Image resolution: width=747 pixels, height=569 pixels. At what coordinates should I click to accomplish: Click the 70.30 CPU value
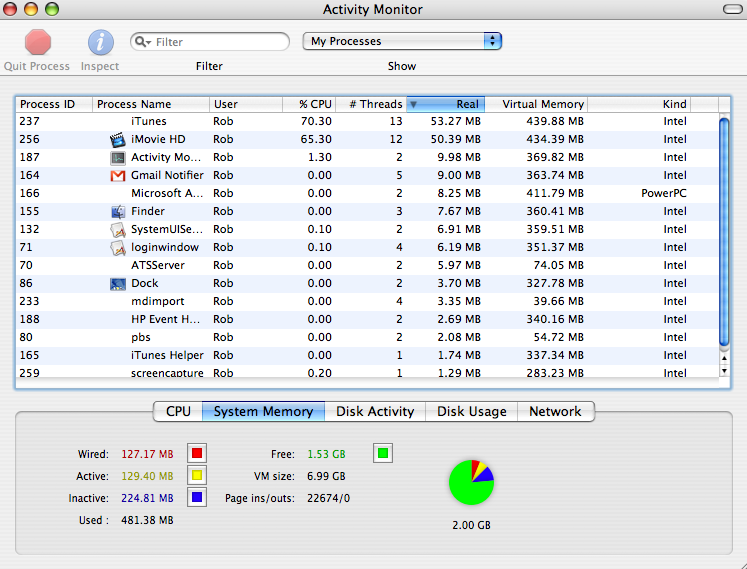coord(316,122)
